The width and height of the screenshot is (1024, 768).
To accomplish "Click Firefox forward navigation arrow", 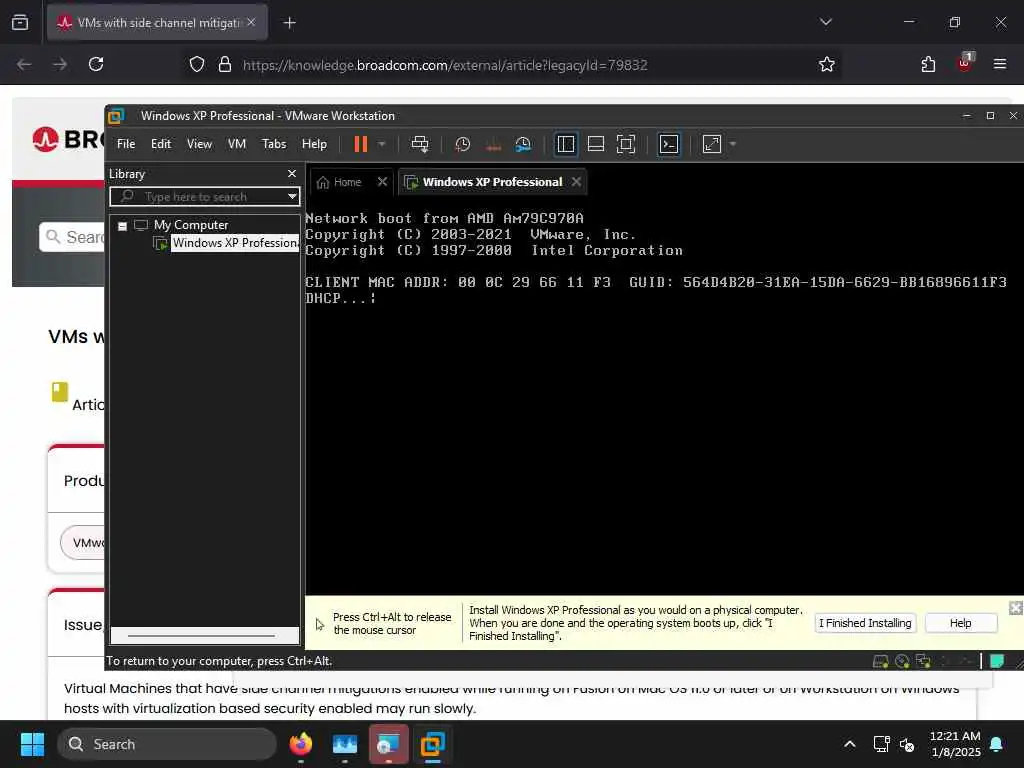I will [60, 64].
